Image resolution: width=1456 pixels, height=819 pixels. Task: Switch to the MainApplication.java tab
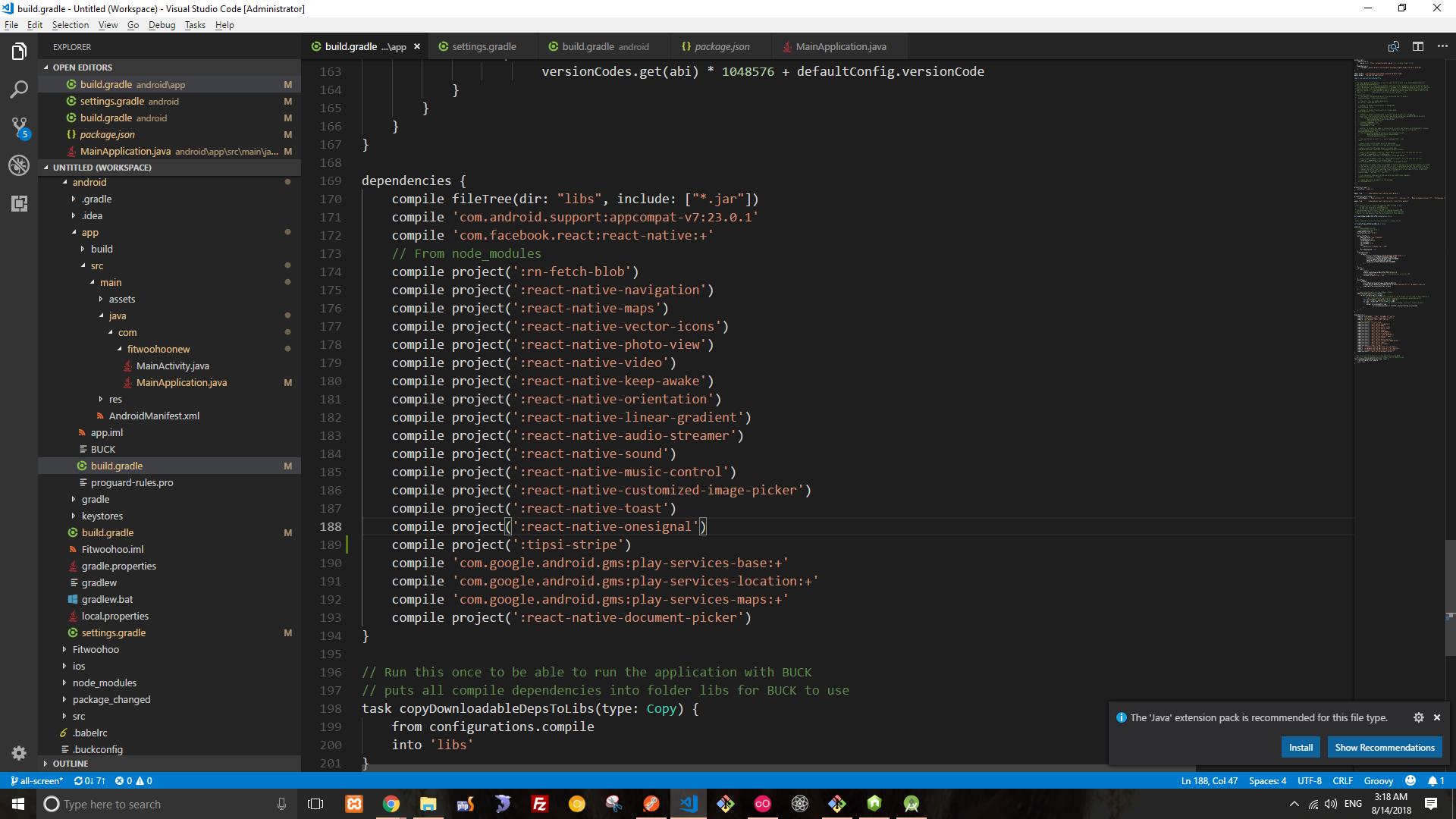(840, 46)
